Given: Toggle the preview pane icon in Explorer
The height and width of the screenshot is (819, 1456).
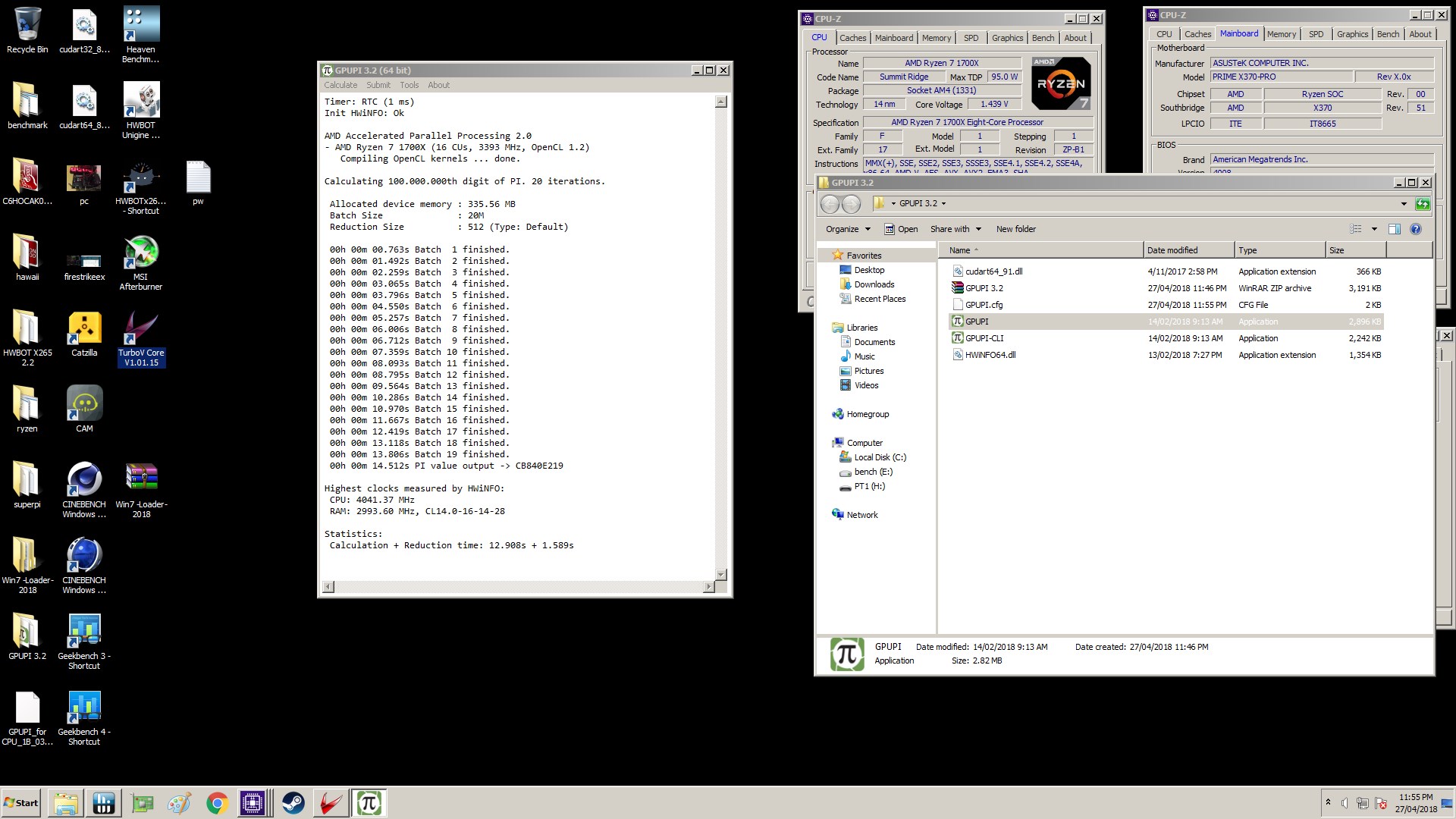Looking at the screenshot, I should point(1394,229).
